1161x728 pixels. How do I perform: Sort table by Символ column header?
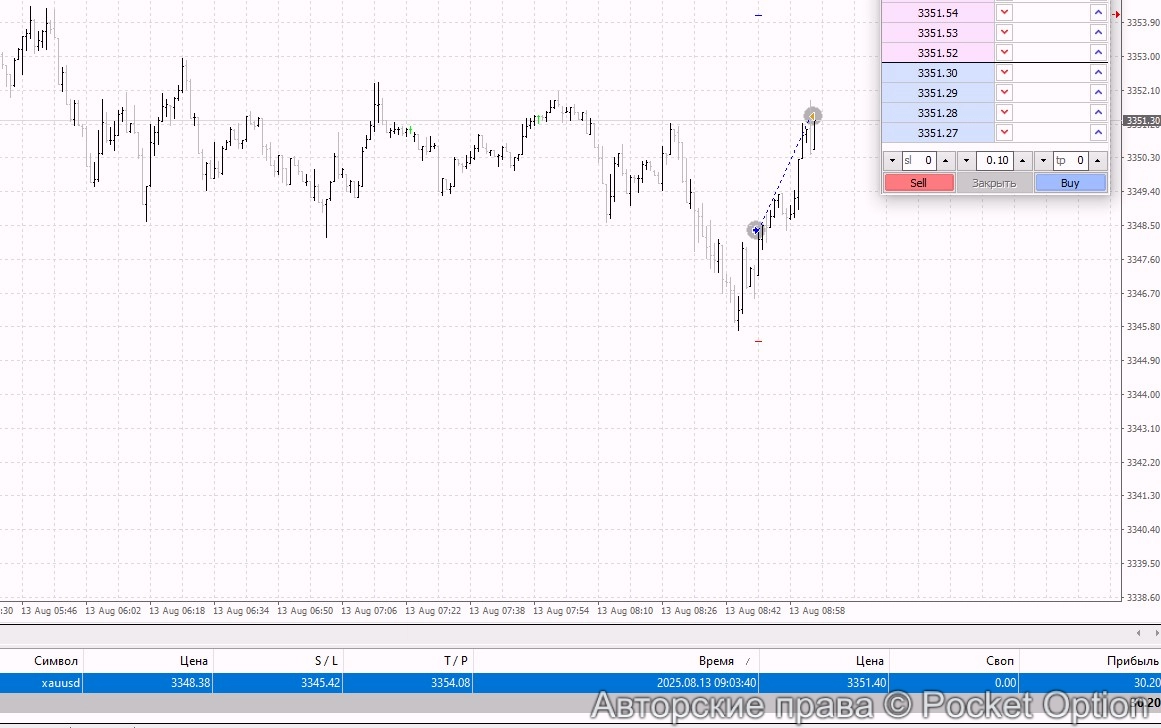[56, 661]
